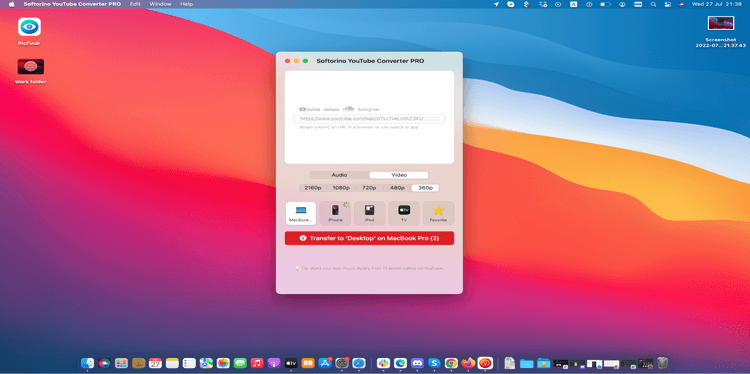Viewport: 750px width, 374px height.
Task: Open Reminders from the Dock
Action: 189,363
